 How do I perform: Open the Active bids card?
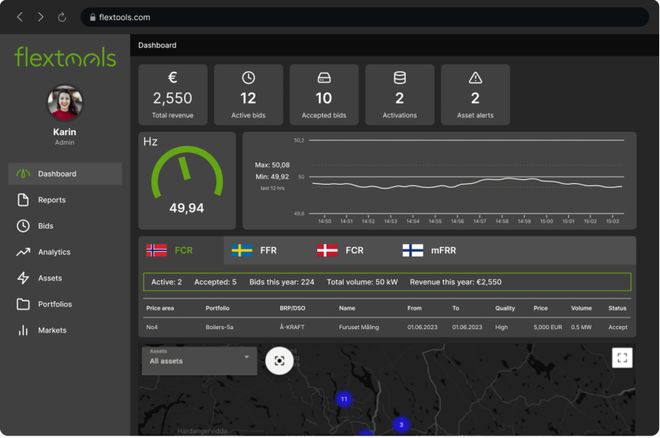tap(248, 95)
